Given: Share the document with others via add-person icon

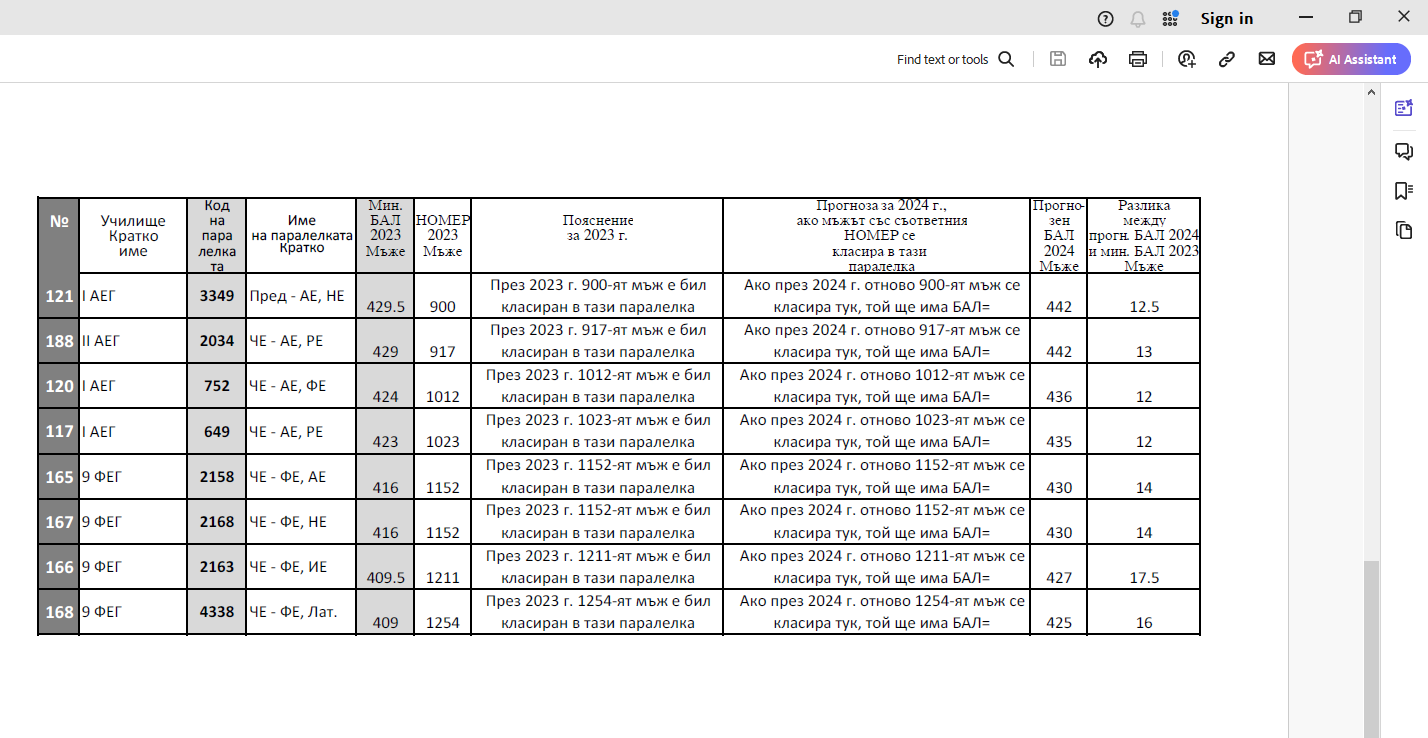Looking at the screenshot, I should (1187, 59).
